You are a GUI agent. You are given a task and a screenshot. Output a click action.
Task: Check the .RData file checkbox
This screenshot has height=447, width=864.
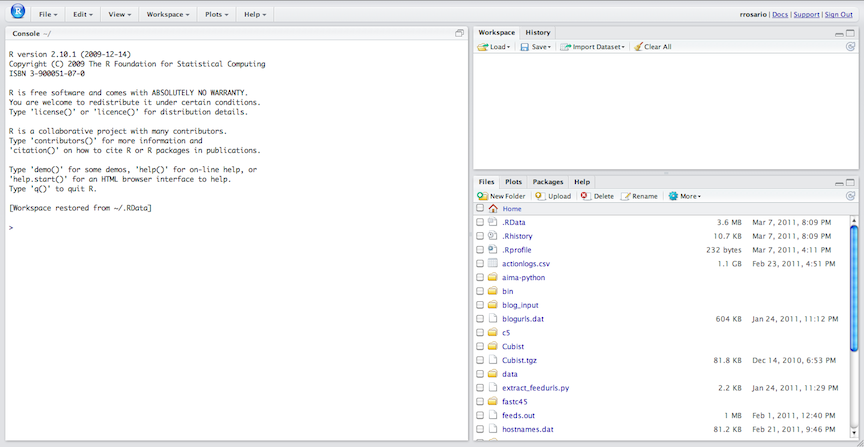click(x=480, y=222)
